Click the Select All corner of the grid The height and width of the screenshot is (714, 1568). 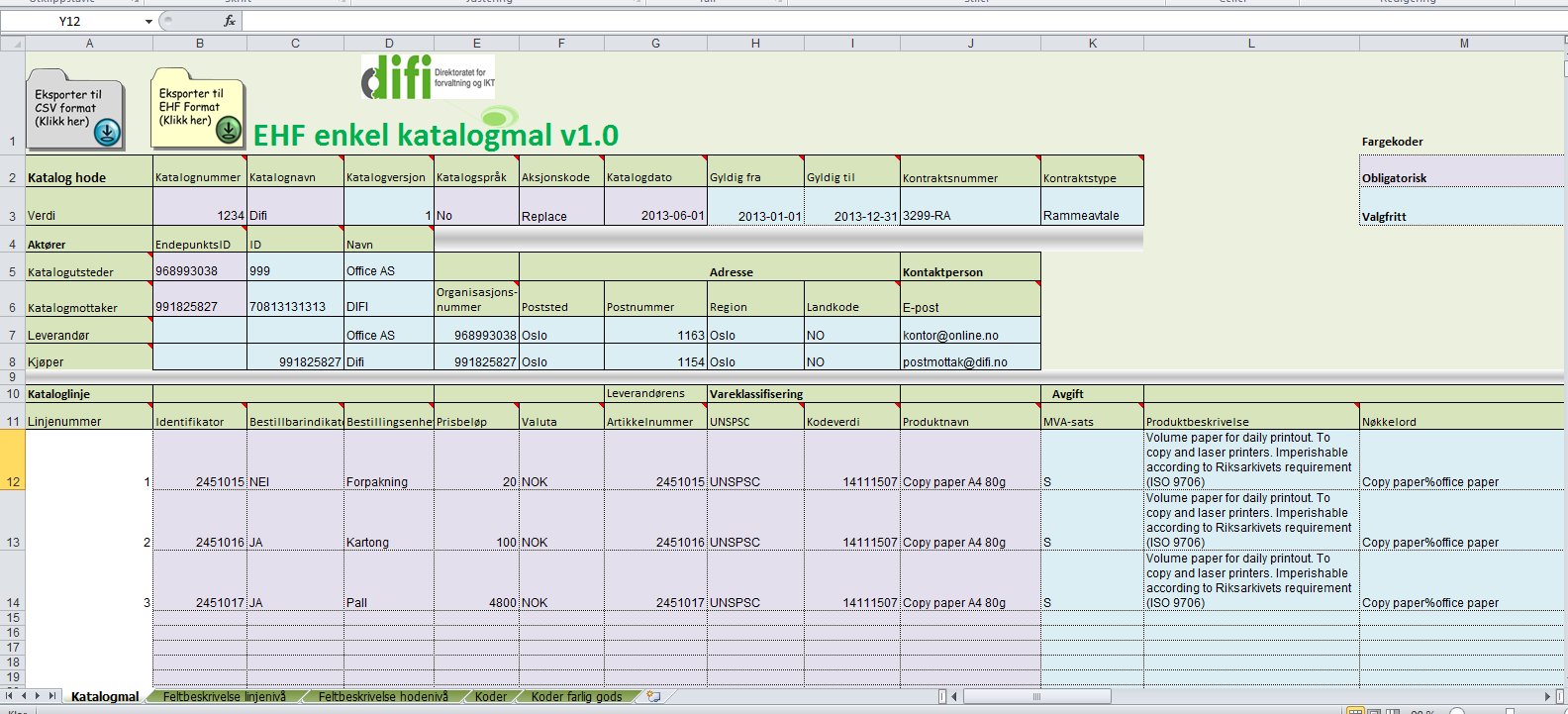click(x=12, y=44)
